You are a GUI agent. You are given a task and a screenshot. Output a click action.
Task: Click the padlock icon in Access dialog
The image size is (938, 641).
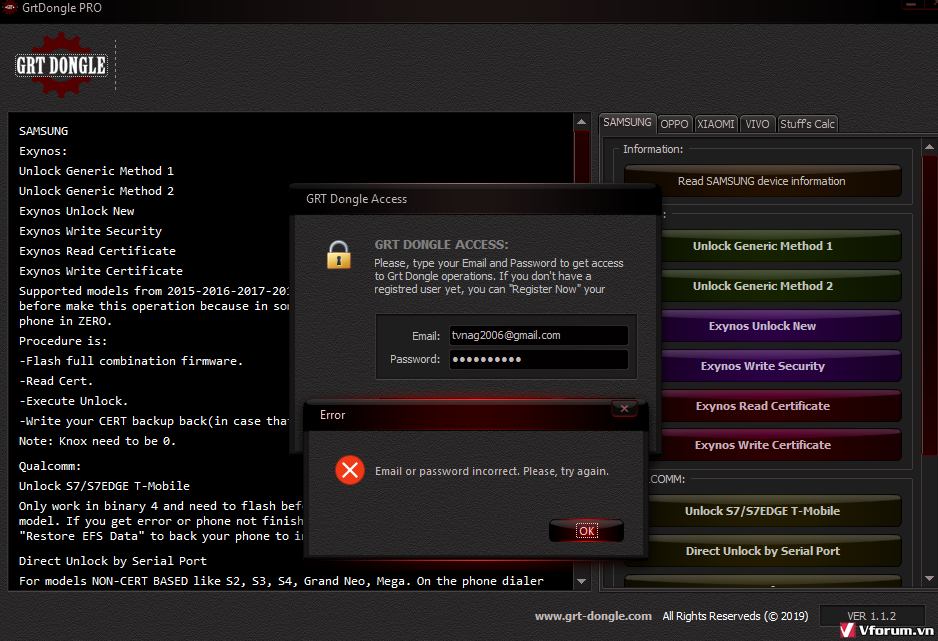(339, 255)
